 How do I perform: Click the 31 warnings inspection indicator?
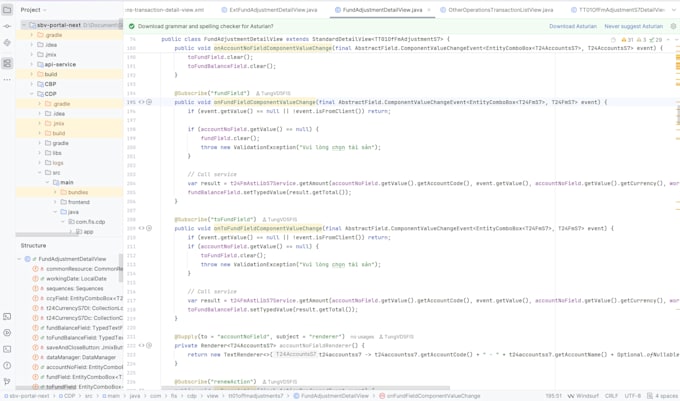[x=628, y=39]
